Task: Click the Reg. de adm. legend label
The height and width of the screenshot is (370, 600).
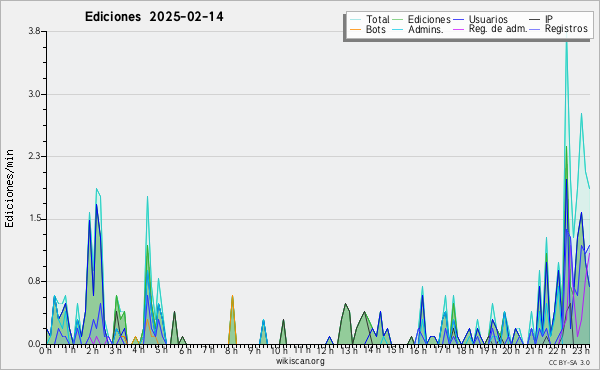Action: [x=498, y=29]
